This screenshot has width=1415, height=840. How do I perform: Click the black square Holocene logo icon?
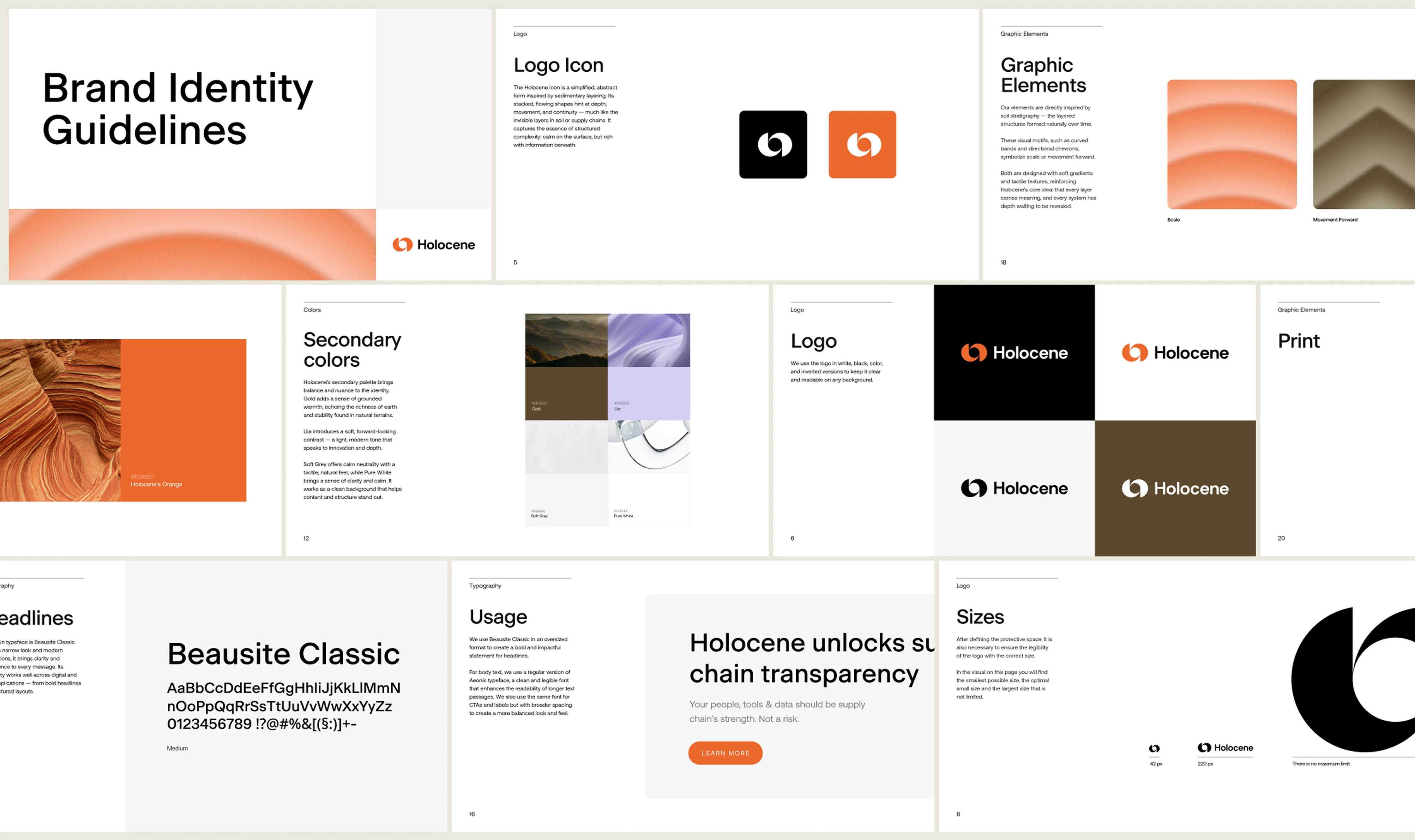pyautogui.click(x=773, y=144)
